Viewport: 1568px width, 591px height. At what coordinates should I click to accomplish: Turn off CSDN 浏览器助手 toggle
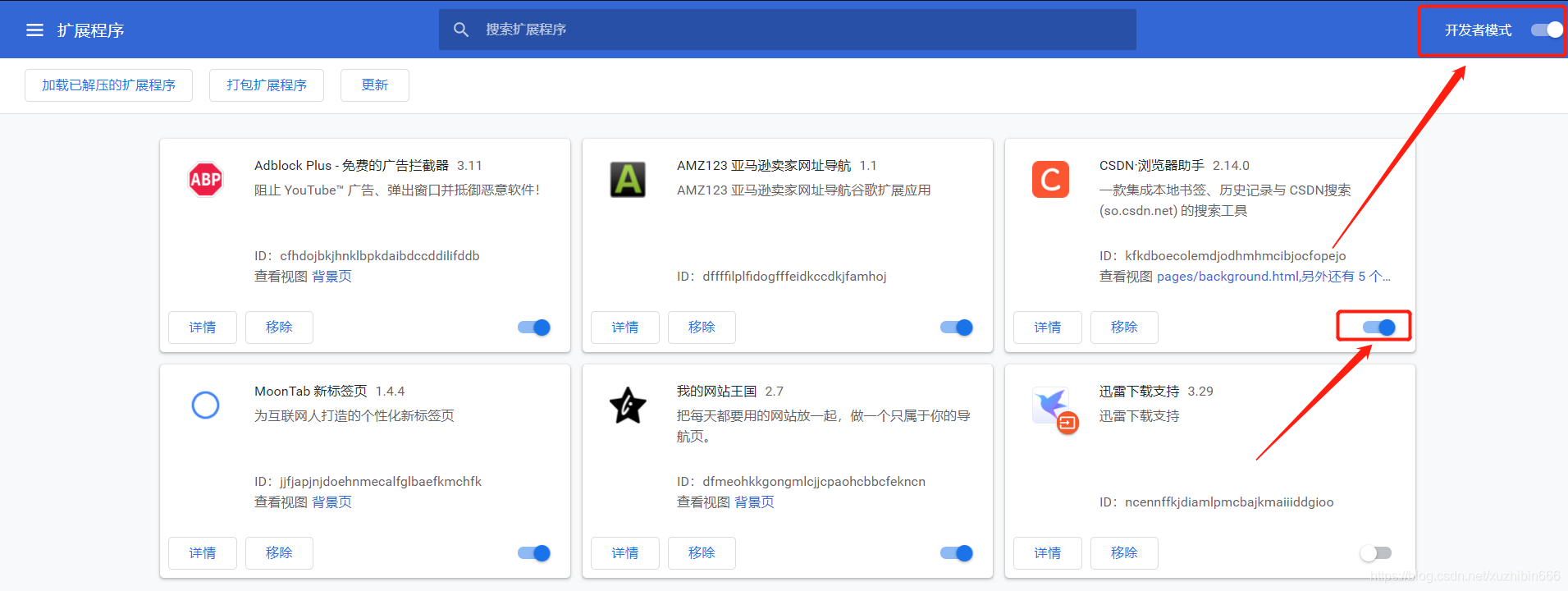point(1379,328)
